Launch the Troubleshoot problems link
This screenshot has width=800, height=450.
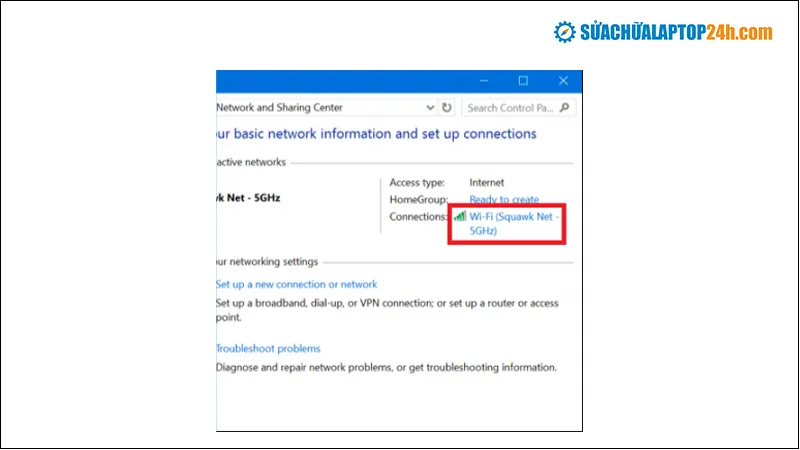(x=269, y=349)
